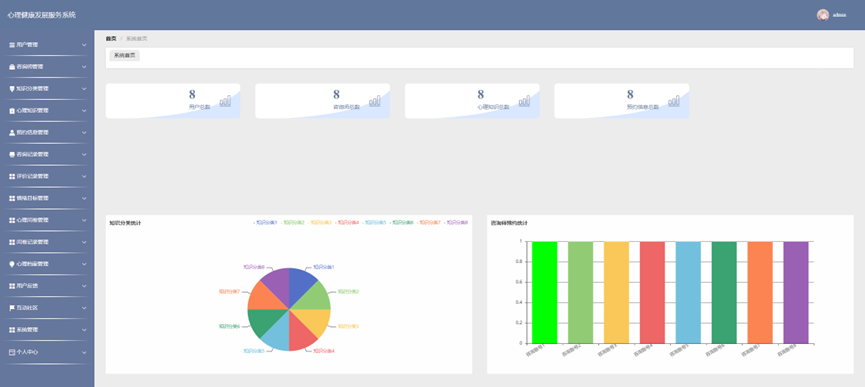Toggle 知识分类3 in the pie legend

click(320, 223)
